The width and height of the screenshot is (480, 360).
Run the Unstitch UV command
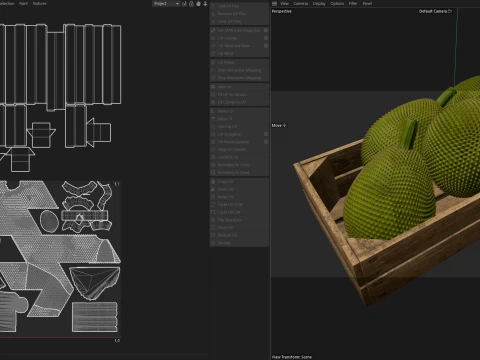(x=239, y=157)
